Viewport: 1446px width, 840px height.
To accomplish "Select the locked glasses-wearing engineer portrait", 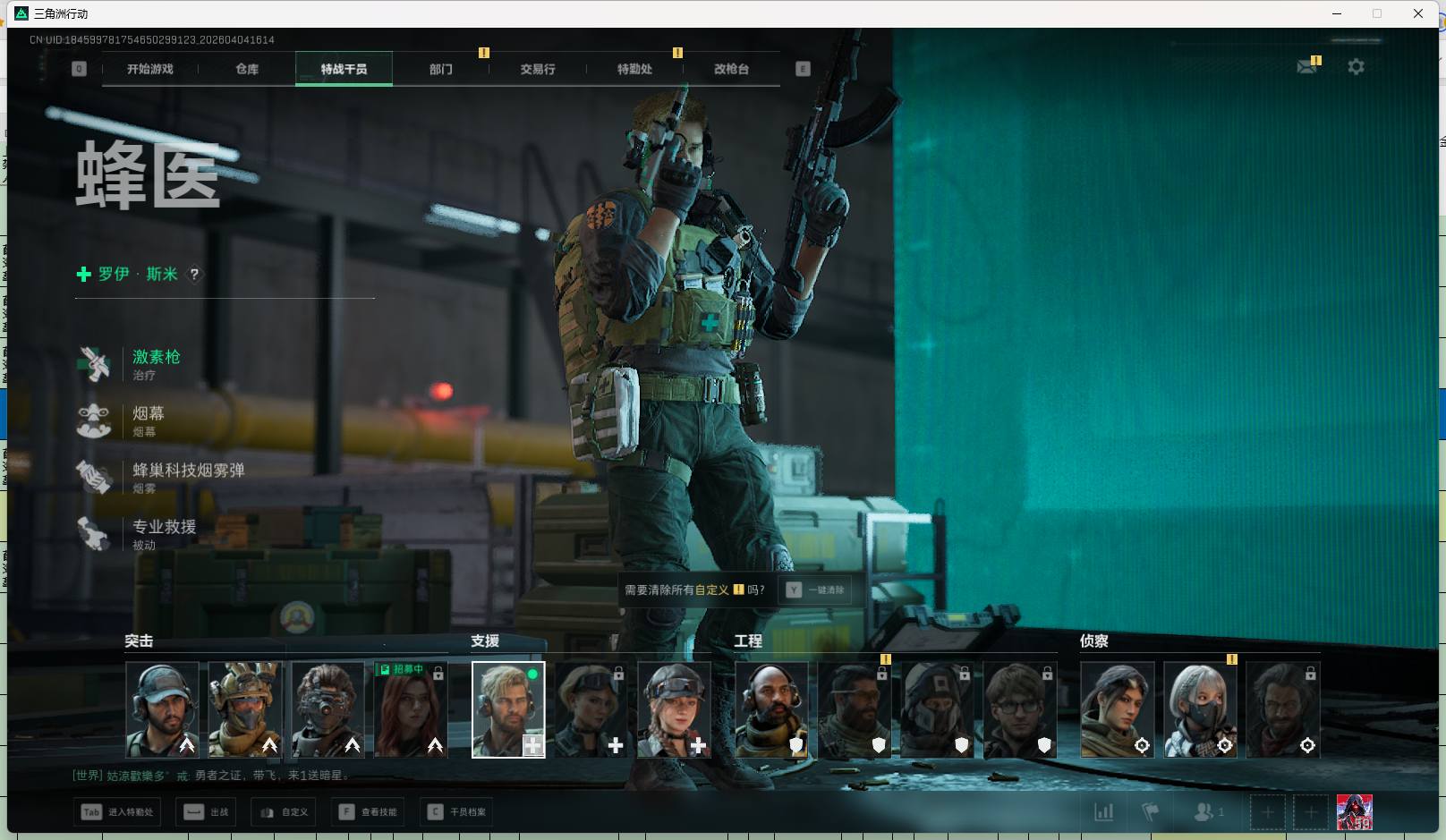I will point(1019,709).
